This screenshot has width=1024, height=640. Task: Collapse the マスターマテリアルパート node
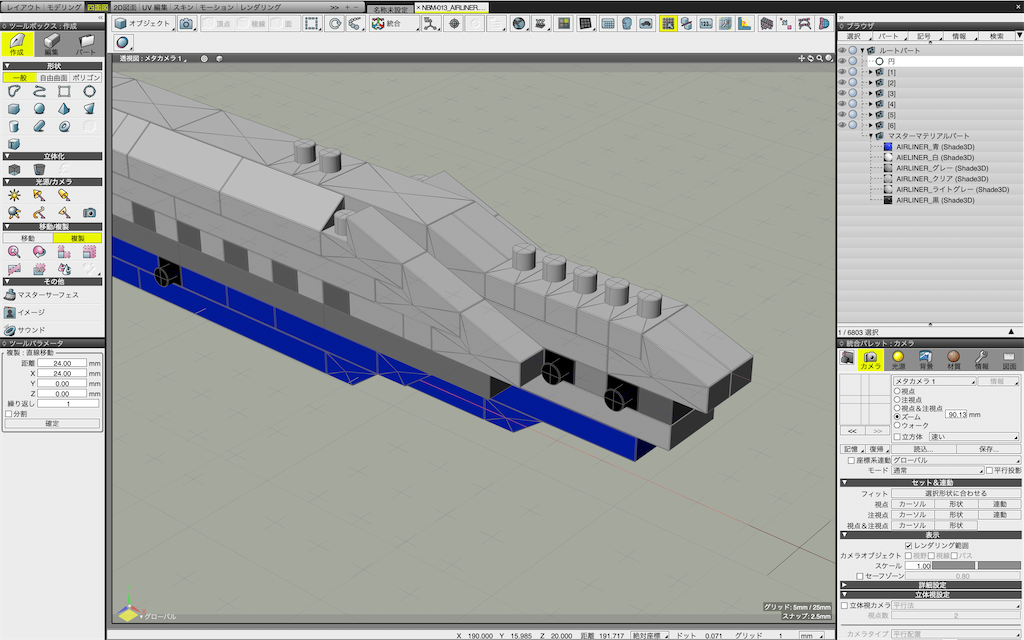871,136
